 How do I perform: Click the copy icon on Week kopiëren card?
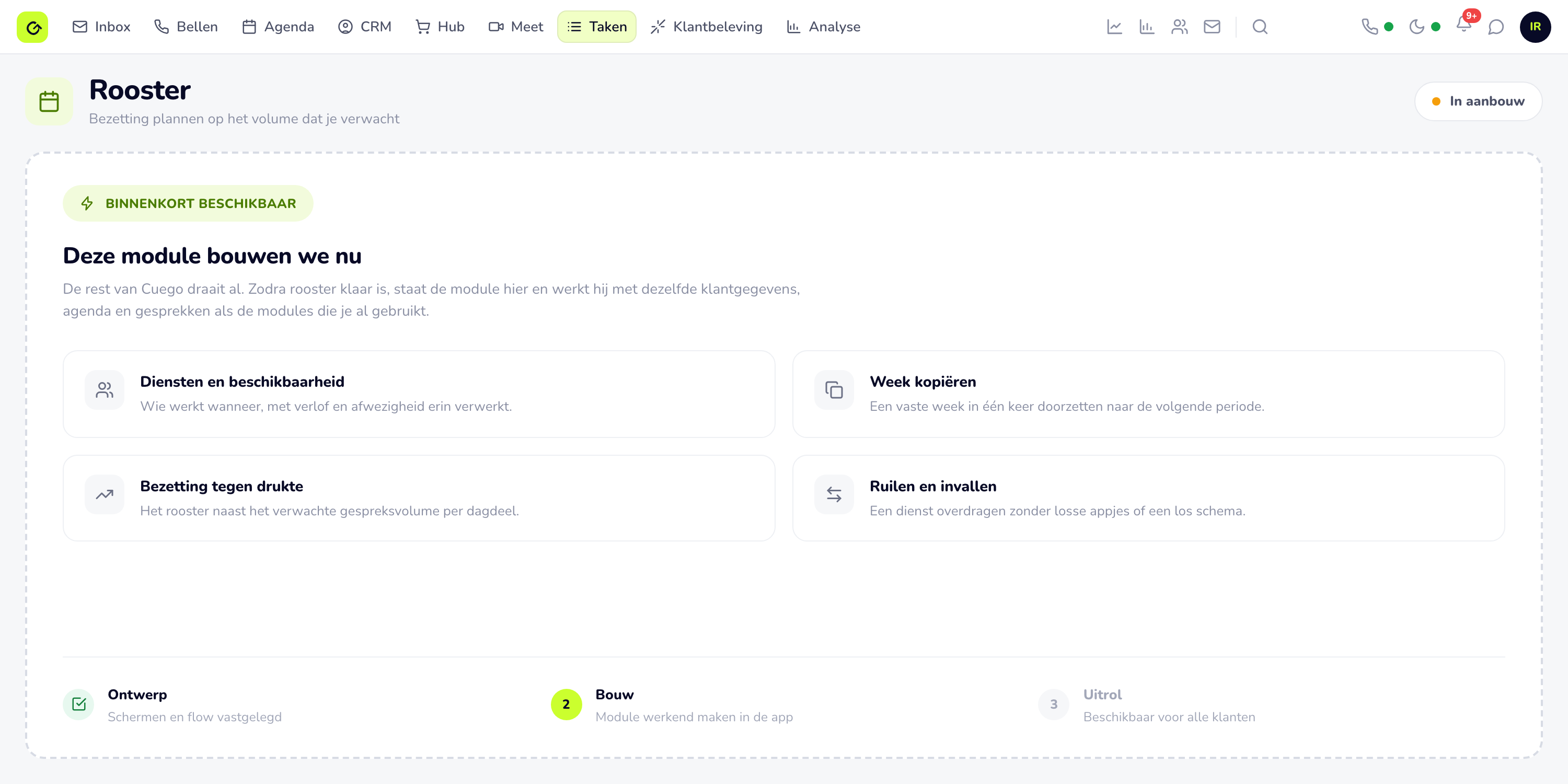(x=834, y=389)
